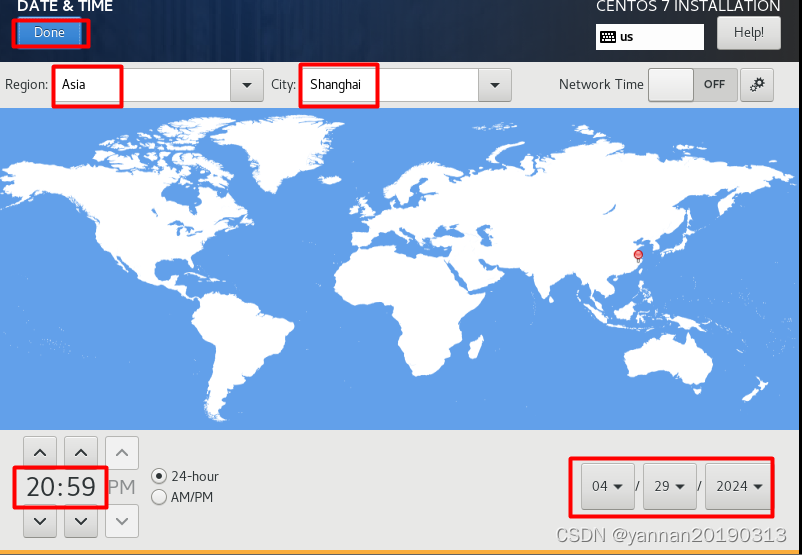Open the month dropdown showing 04

pyautogui.click(x=608, y=486)
